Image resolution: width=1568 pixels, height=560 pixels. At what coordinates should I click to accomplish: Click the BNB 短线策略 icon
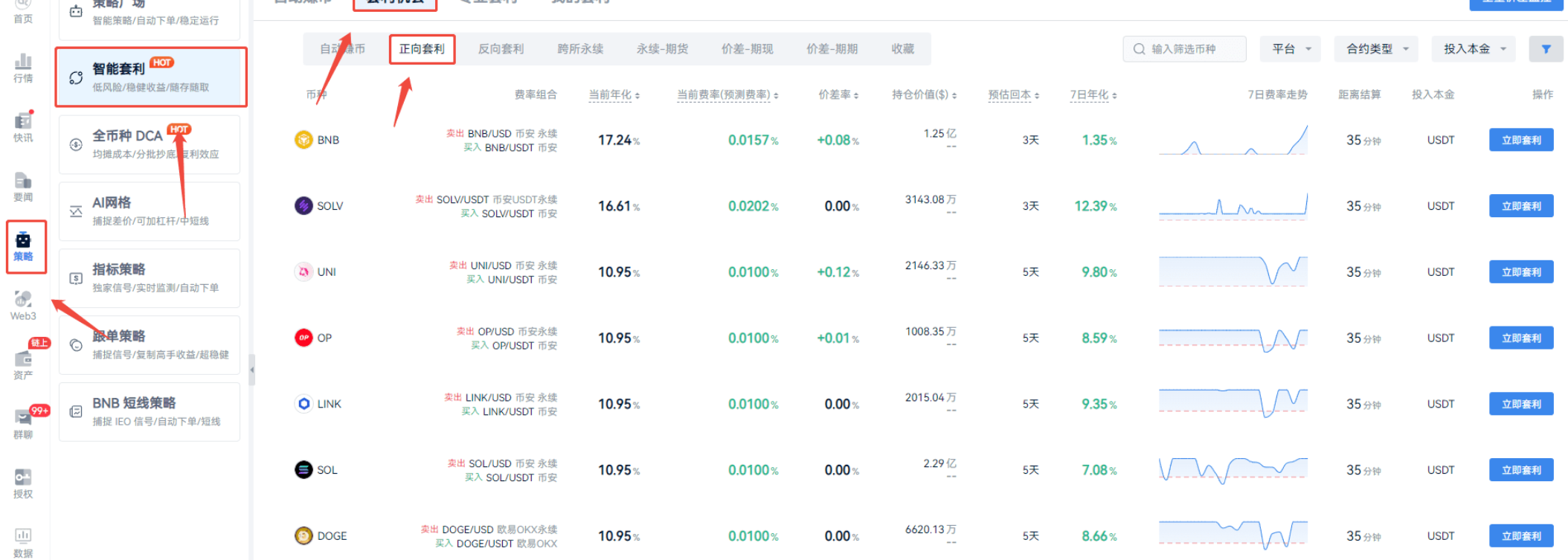(76, 412)
